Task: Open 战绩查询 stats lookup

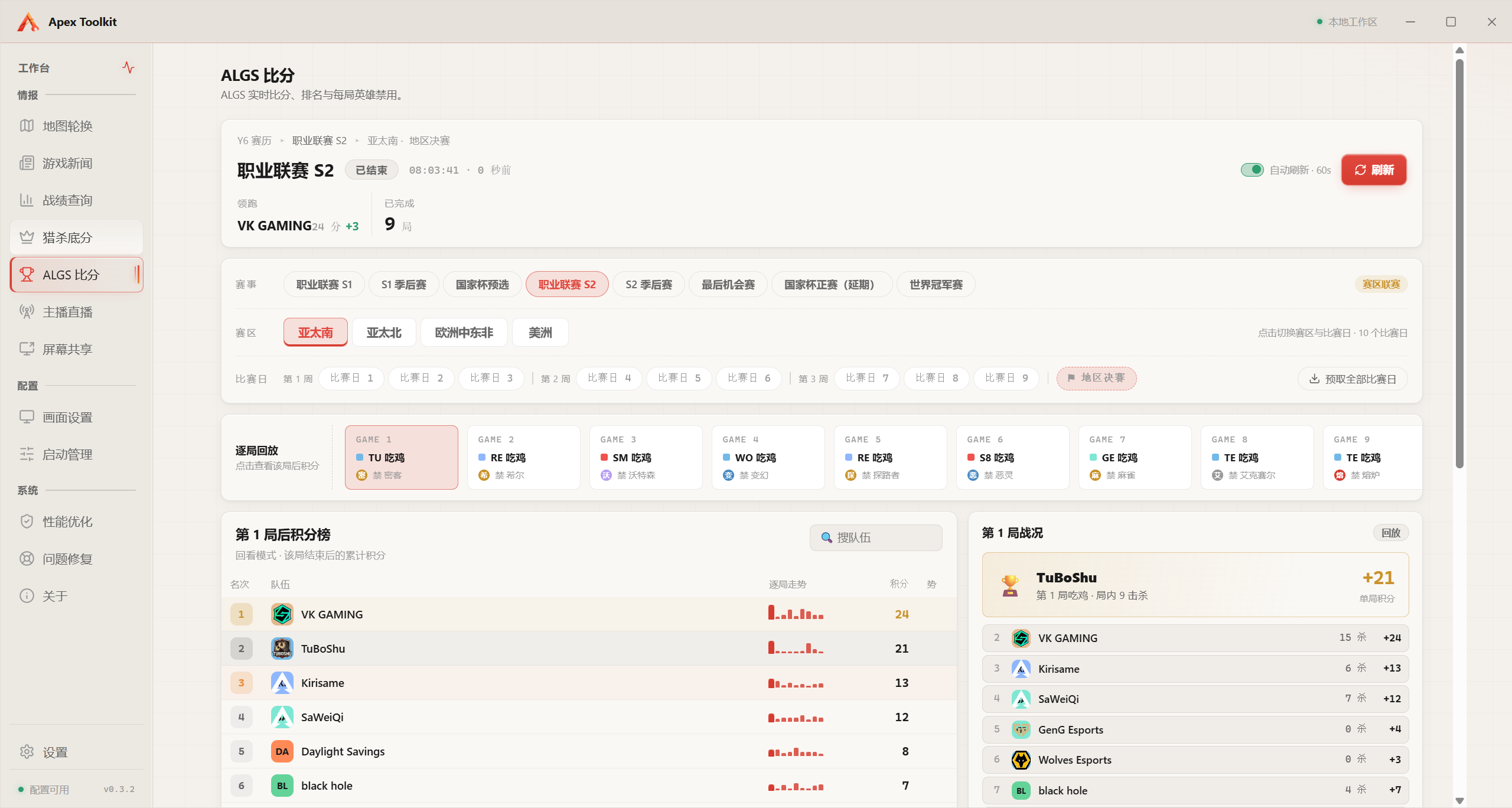Action: pos(76,200)
